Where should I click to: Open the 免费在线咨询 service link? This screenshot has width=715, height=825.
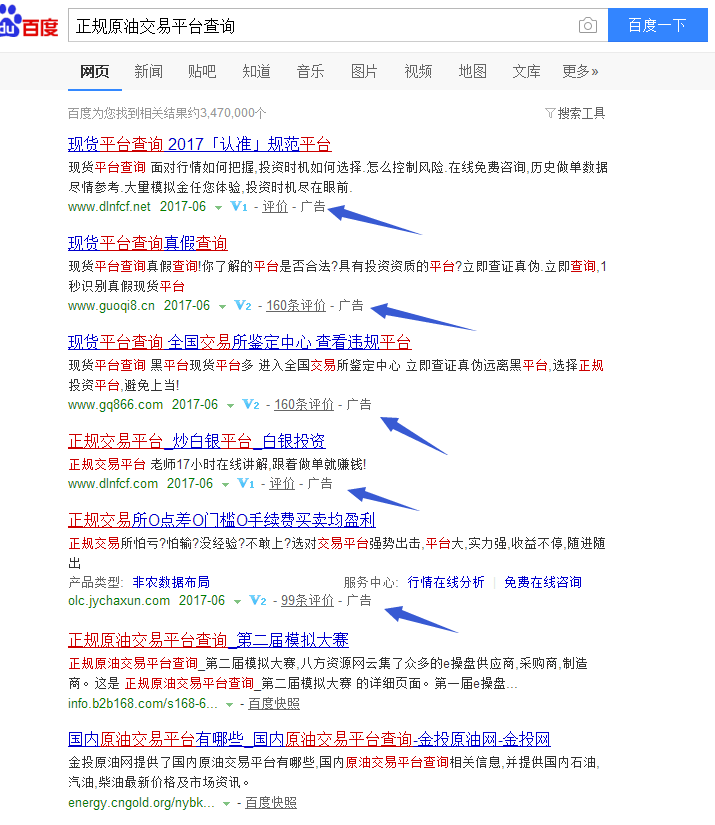(543, 582)
